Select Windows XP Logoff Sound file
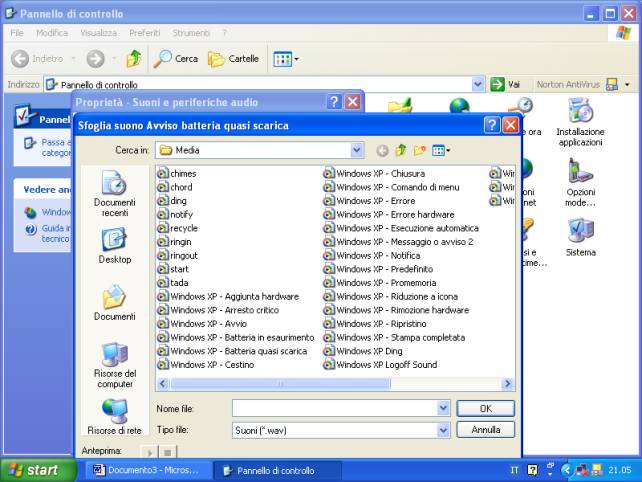The width and height of the screenshot is (642, 482). 380,364
